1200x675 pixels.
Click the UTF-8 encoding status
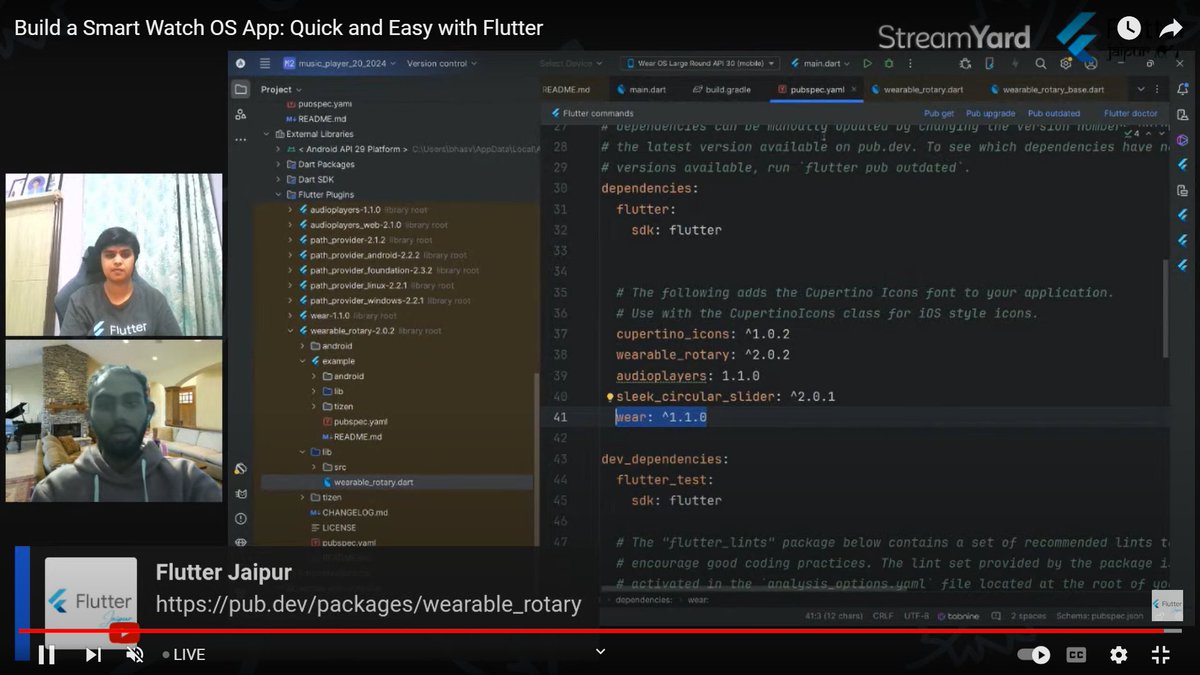(x=919, y=616)
